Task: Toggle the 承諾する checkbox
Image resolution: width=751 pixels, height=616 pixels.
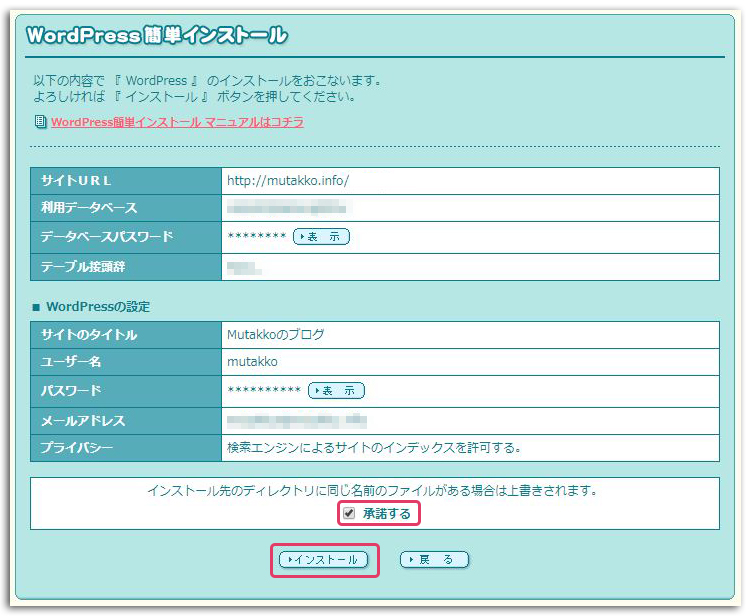Action: [349, 513]
